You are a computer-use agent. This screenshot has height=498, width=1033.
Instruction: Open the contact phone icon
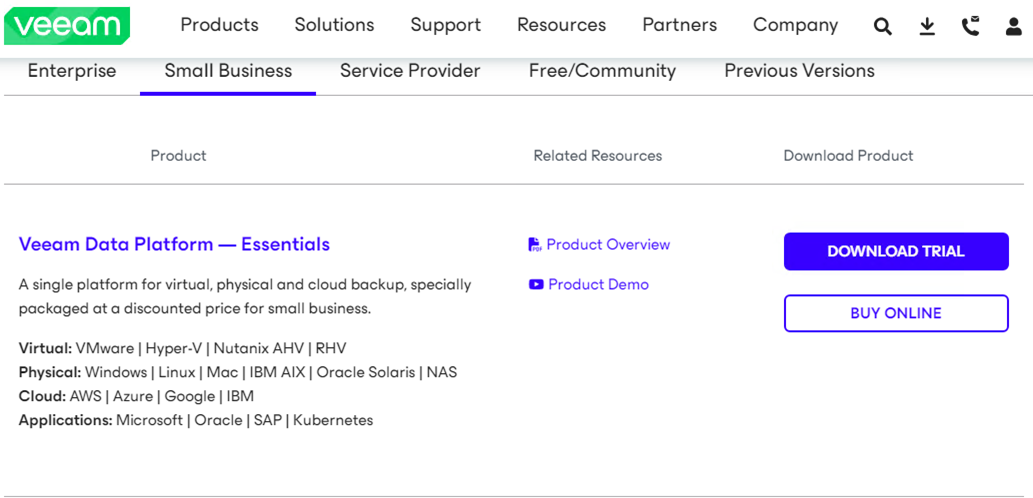pos(970,26)
